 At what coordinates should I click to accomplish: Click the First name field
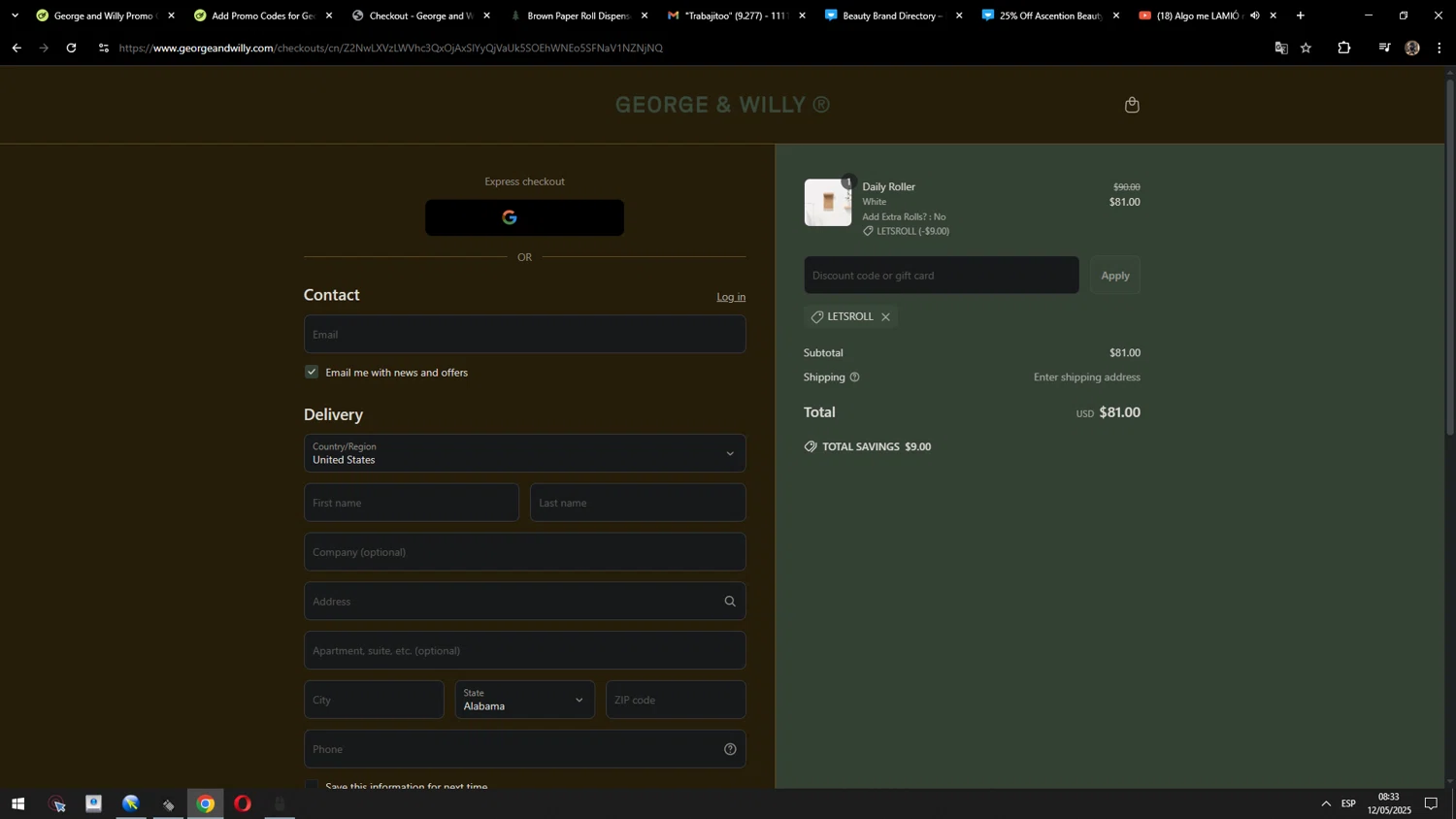412,503
